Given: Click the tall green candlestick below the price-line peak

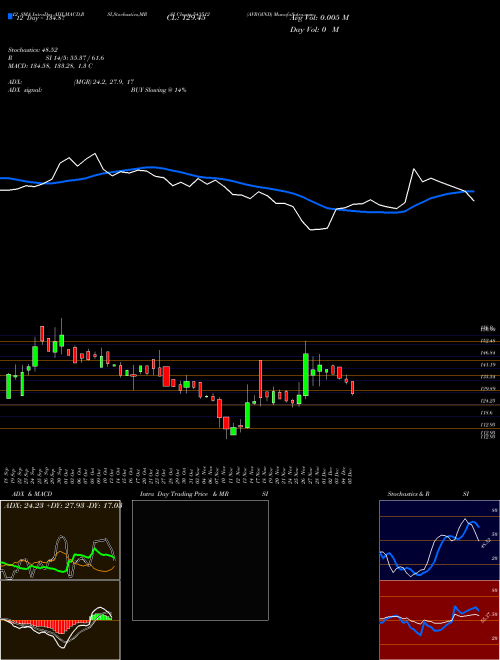Looking at the screenshot, I should (x=306, y=375).
